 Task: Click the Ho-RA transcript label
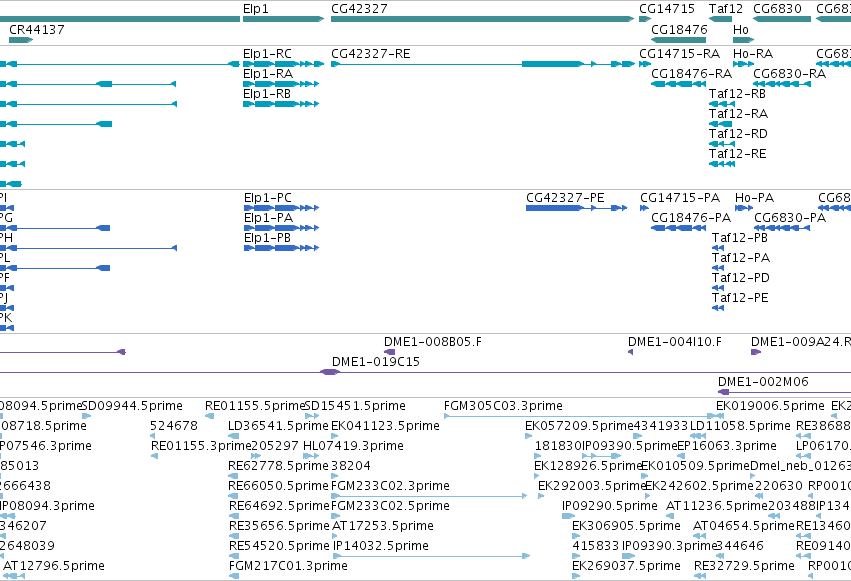pyautogui.click(x=753, y=54)
